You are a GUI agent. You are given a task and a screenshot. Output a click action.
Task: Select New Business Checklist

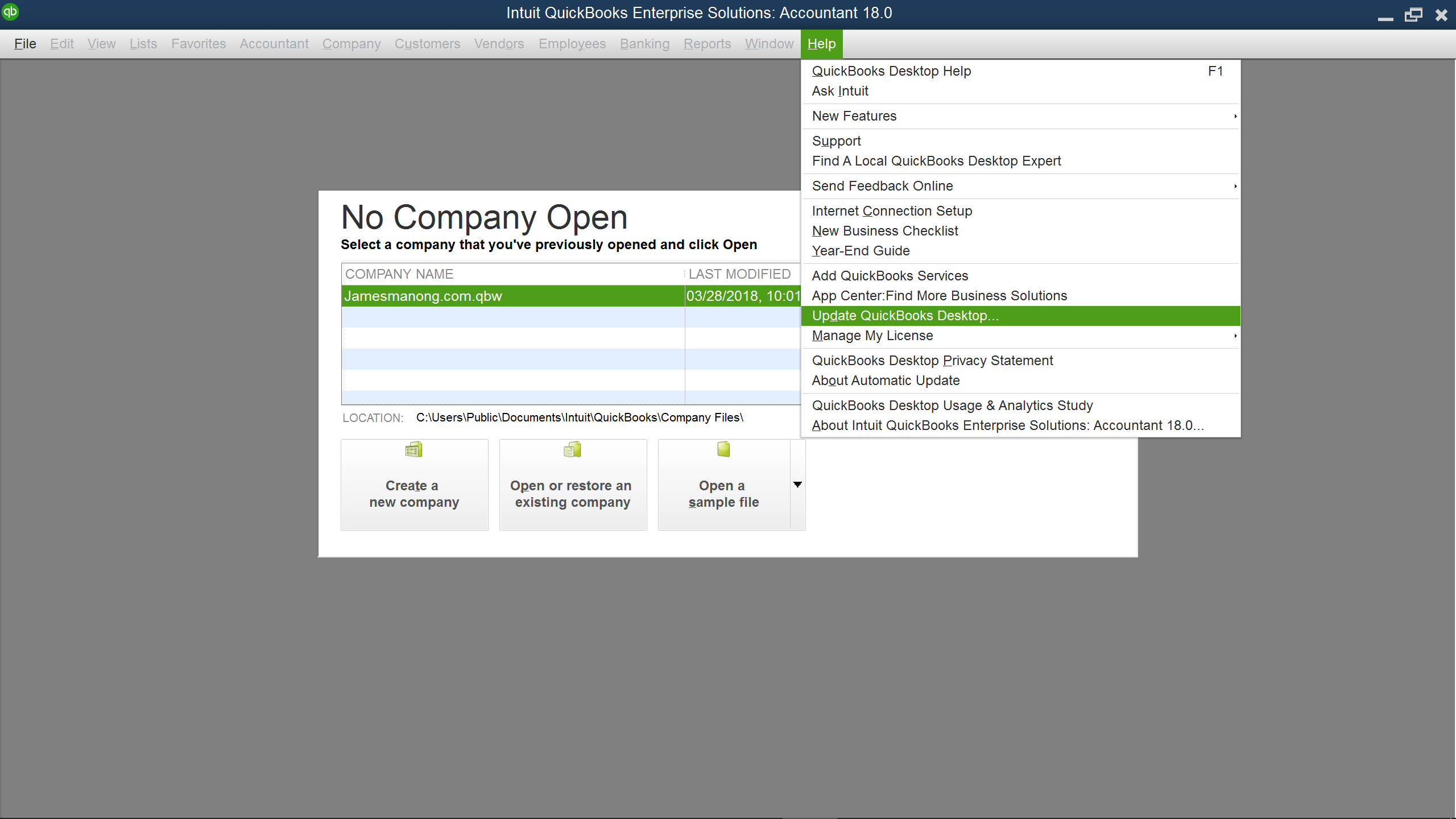pyautogui.click(x=884, y=230)
